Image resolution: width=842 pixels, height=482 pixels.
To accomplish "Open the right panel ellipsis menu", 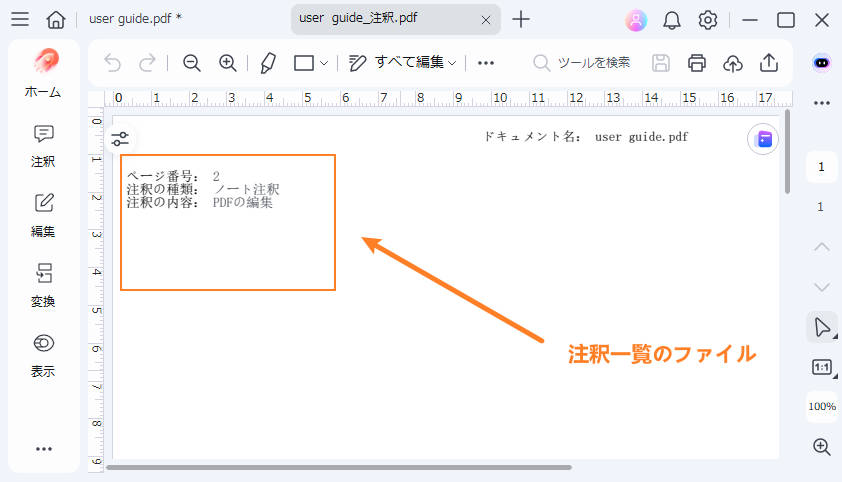I will pos(822,103).
